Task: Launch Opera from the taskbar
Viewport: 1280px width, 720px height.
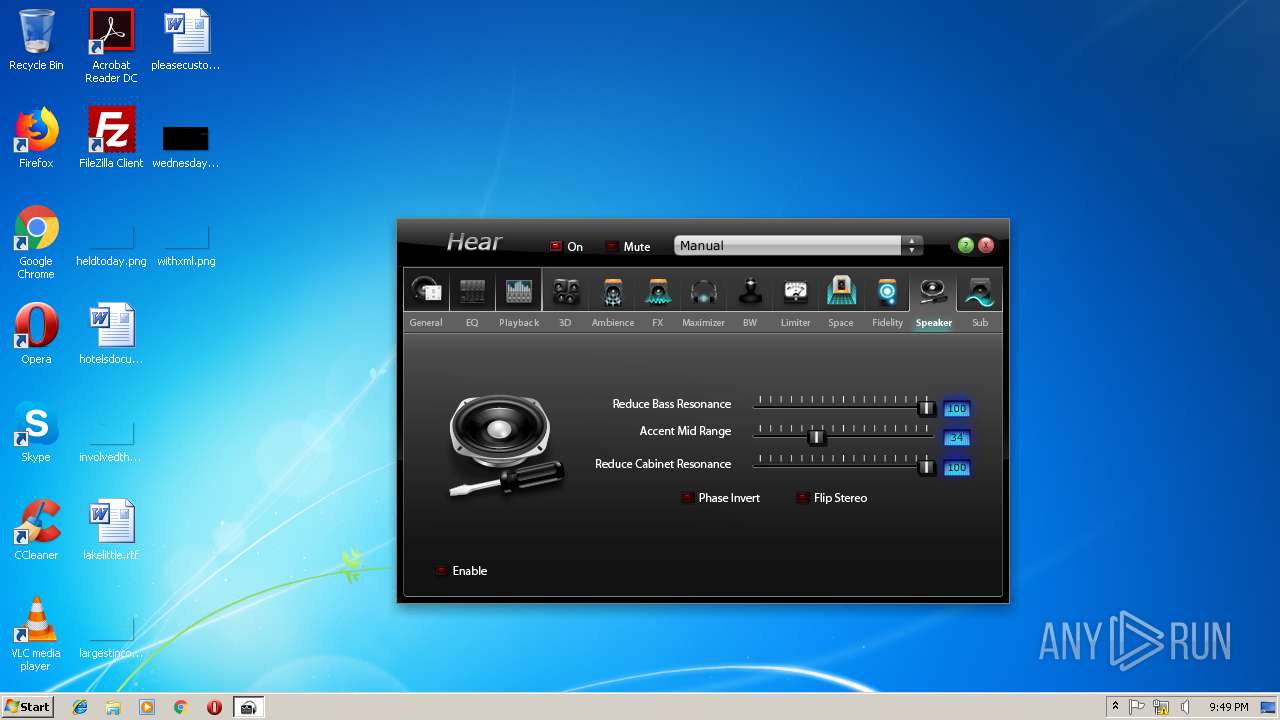Action: point(214,707)
